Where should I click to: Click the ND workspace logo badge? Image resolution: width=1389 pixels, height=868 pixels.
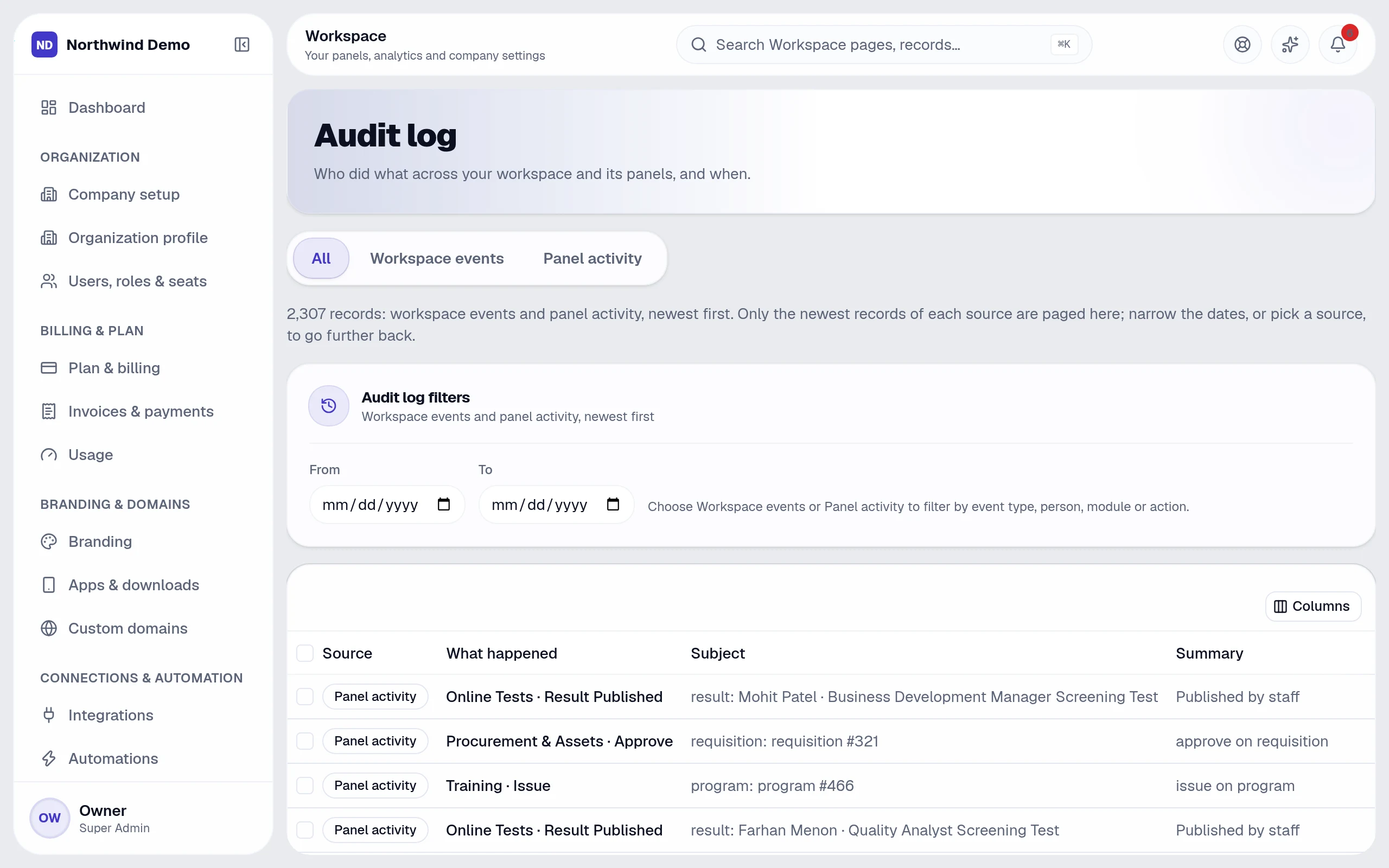(44, 45)
